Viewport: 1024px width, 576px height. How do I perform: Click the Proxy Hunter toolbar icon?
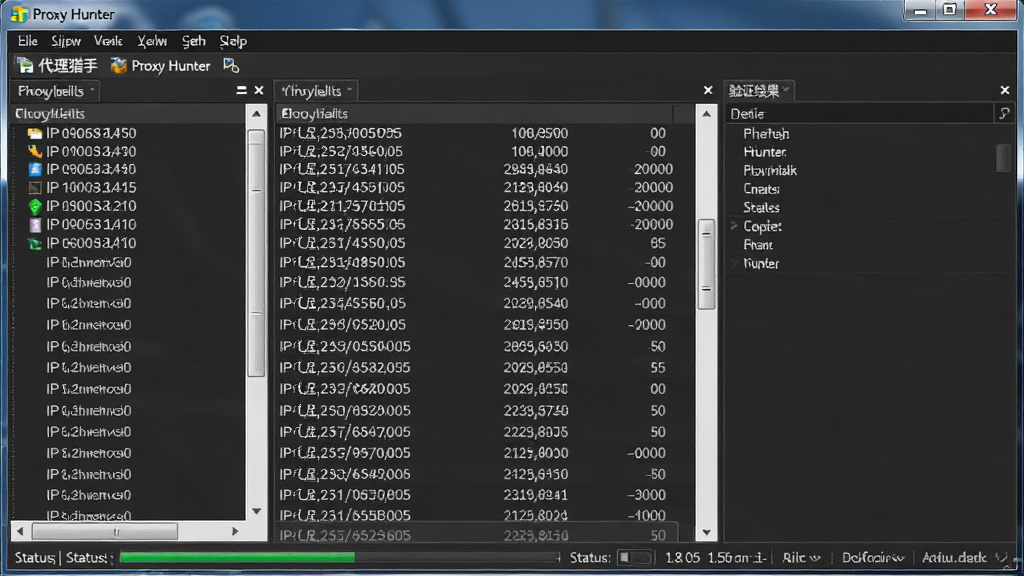118,65
